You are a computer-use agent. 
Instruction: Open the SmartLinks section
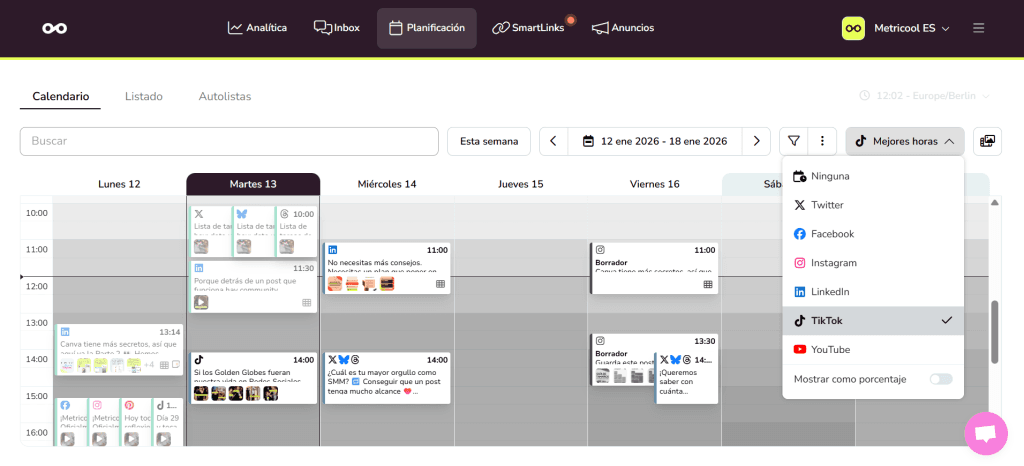pyautogui.click(x=528, y=28)
